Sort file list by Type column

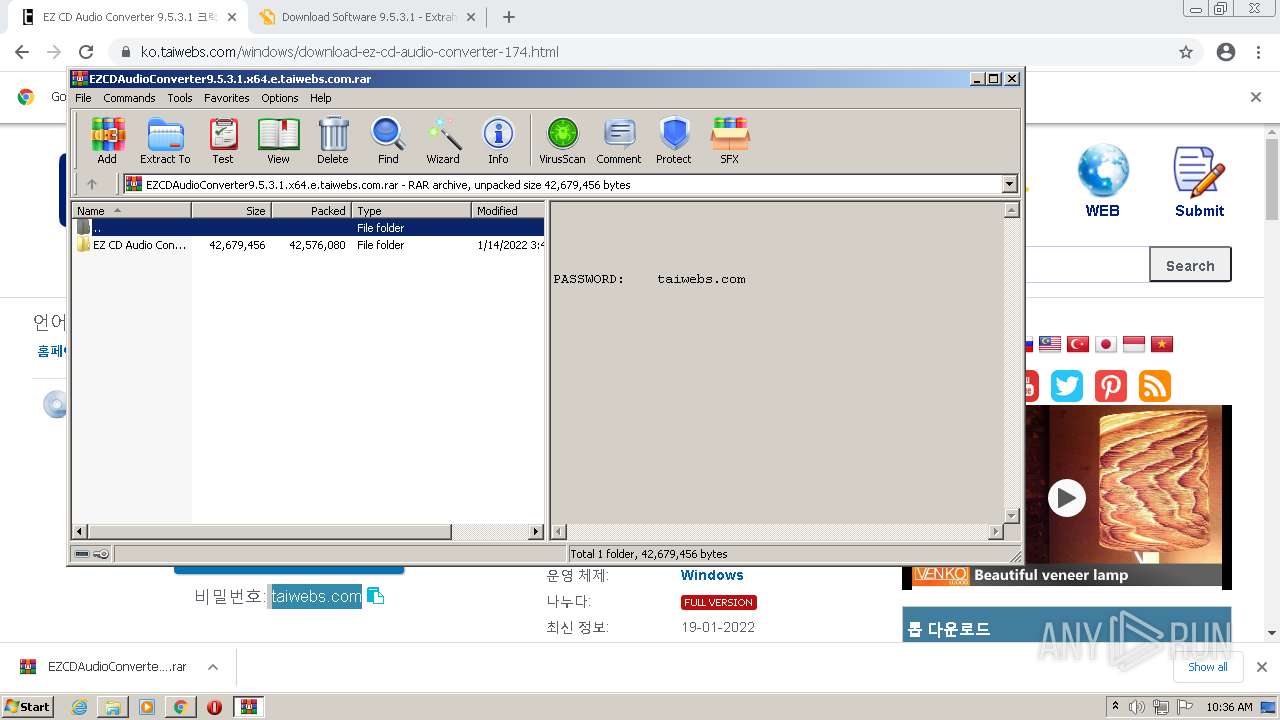(x=411, y=210)
